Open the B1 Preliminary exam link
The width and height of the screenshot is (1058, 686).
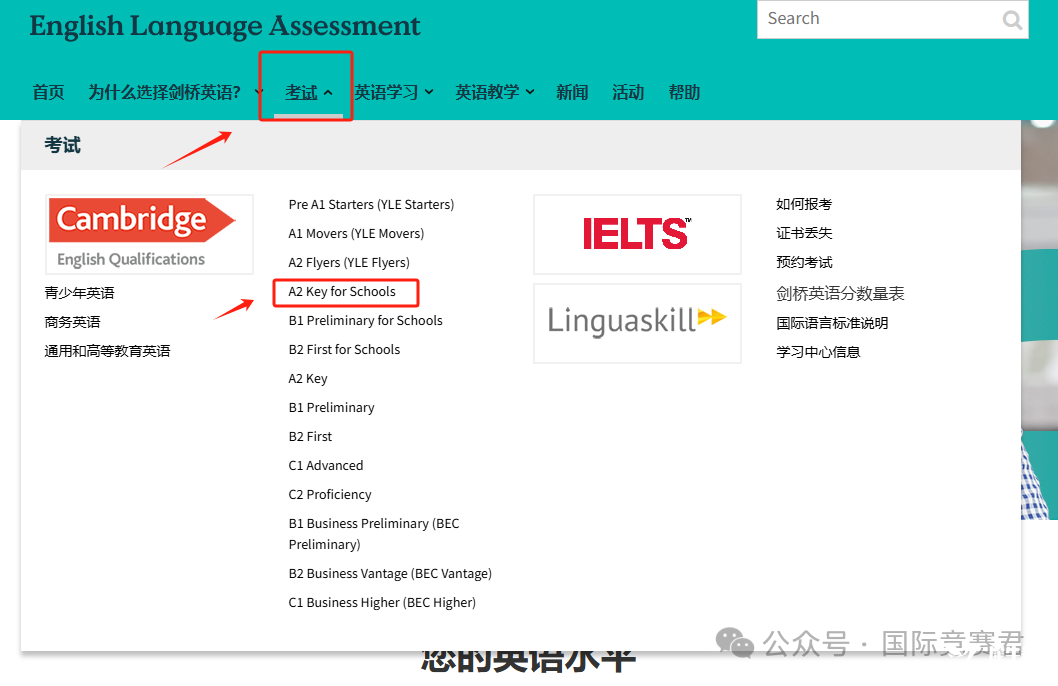point(331,407)
